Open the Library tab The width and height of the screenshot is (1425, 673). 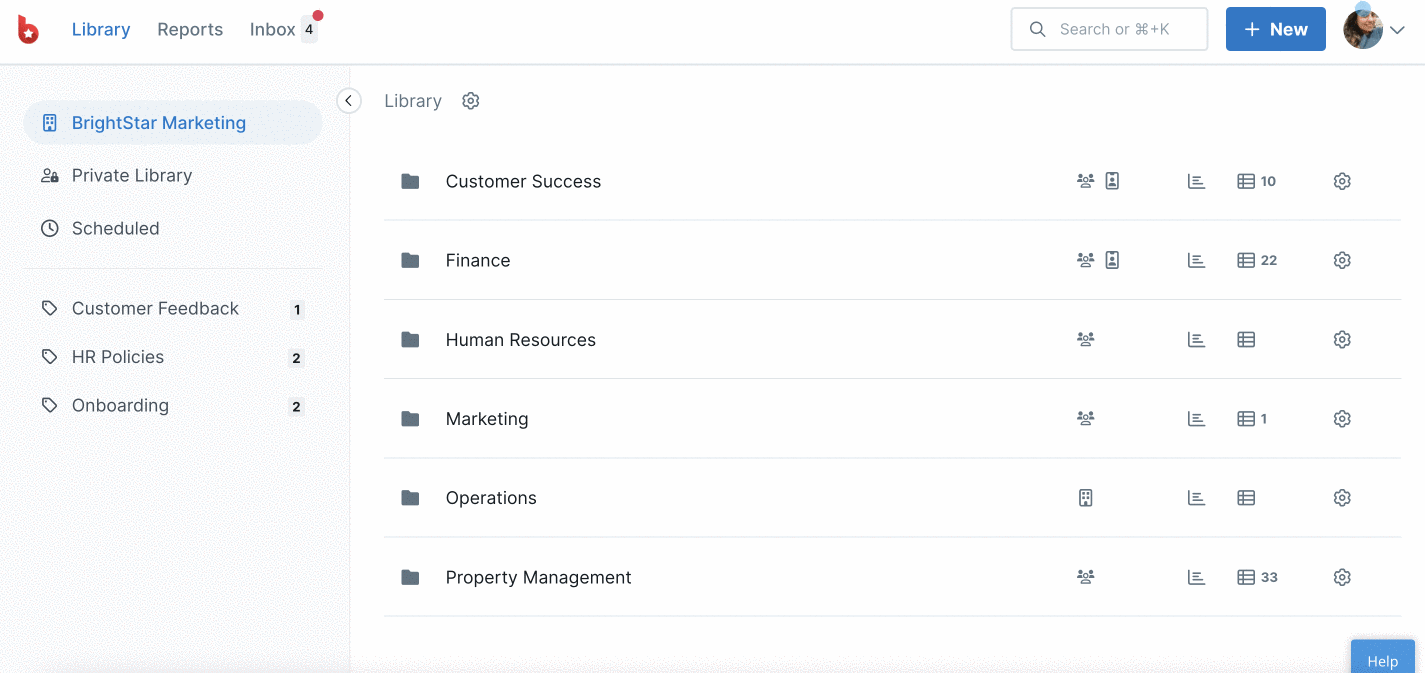click(101, 30)
